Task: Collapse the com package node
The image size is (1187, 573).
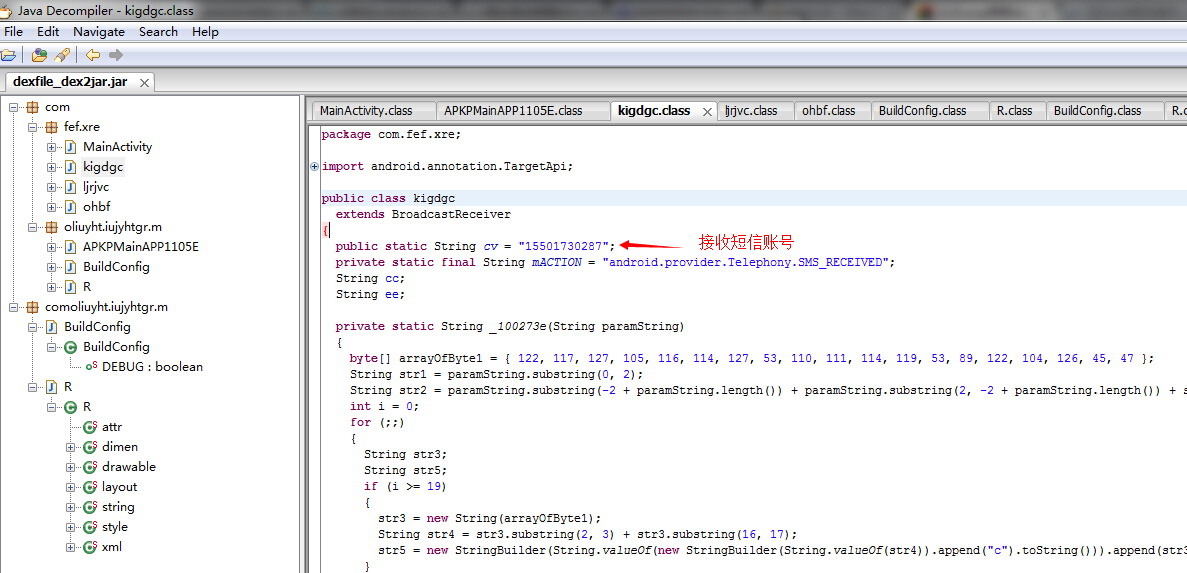Action: click(x=14, y=107)
